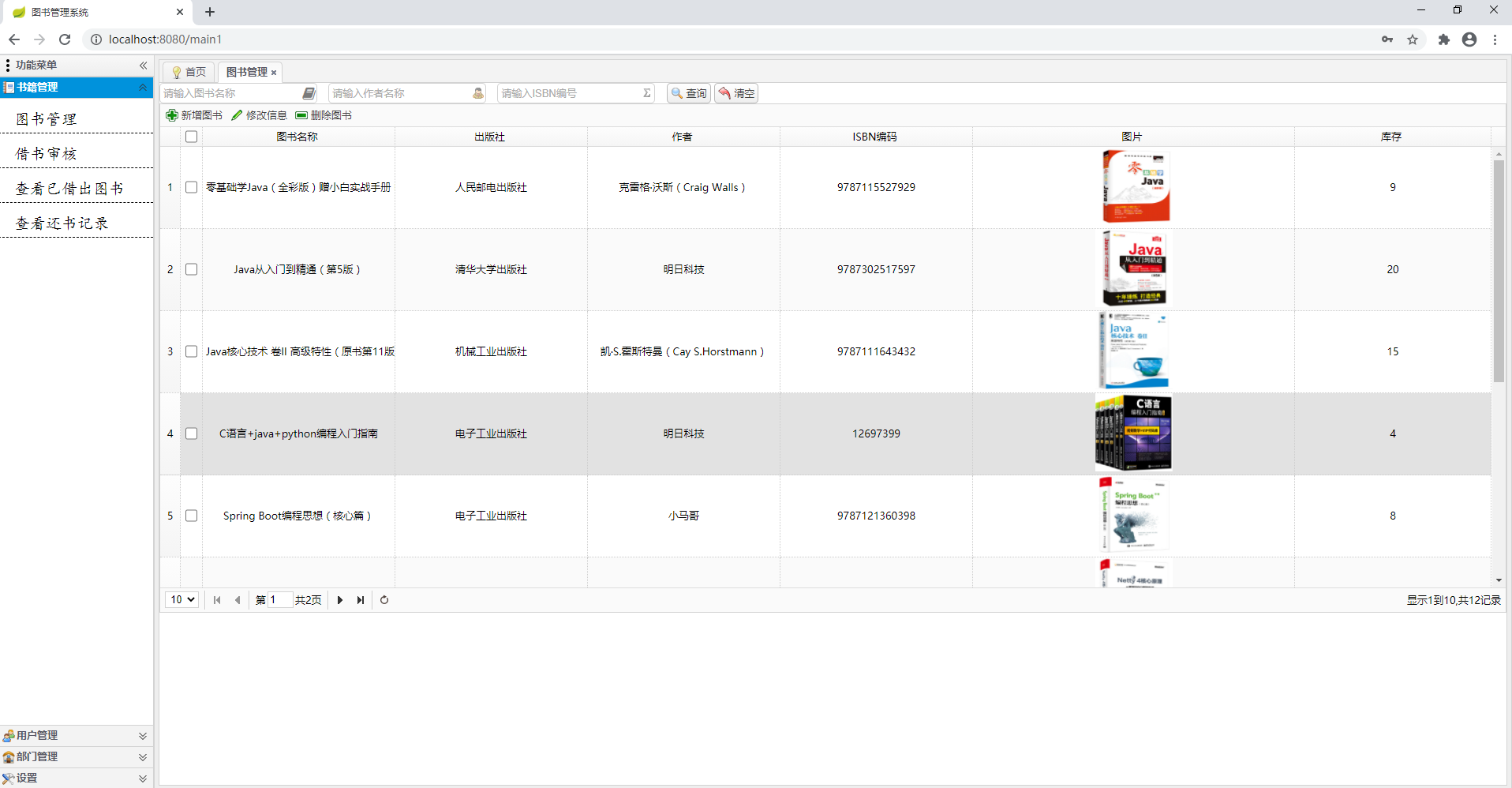Open the page size dropdown showing 10
This screenshot has width=1512, height=788.
click(x=182, y=600)
